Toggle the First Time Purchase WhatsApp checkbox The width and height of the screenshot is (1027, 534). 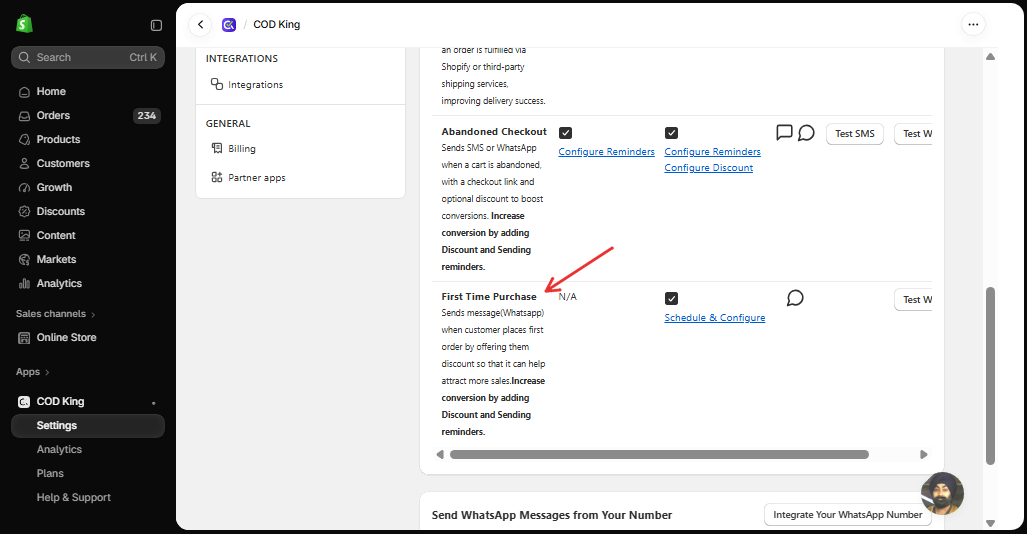tap(671, 299)
